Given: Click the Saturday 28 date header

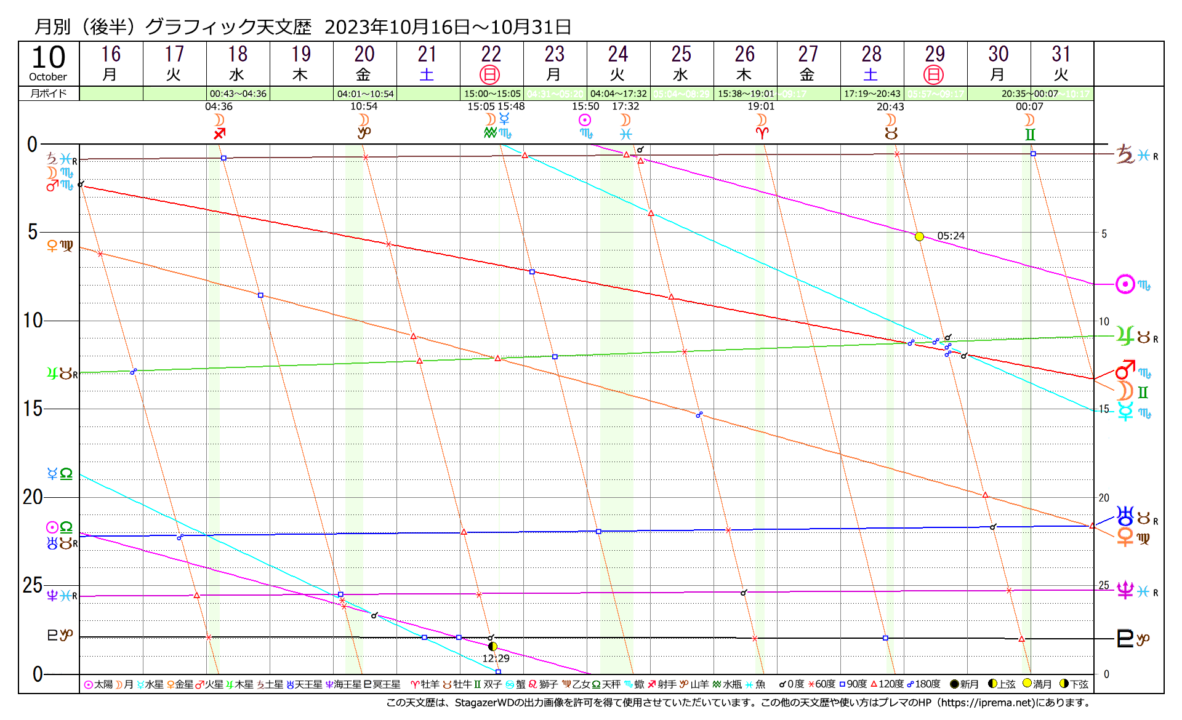Looking at the screenshot, I should coord(871,63).
